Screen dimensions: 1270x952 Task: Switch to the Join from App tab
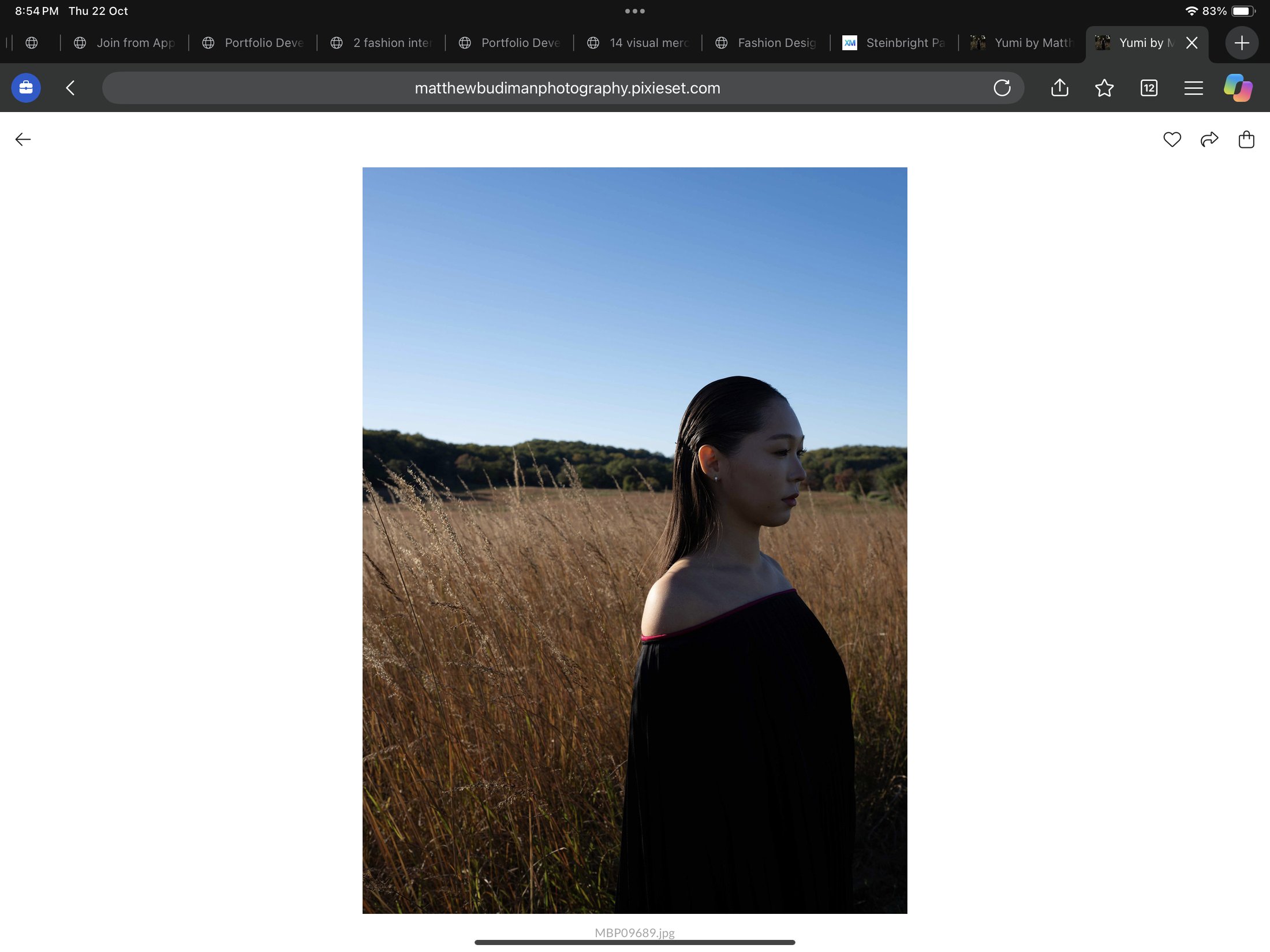pos(124,43)
